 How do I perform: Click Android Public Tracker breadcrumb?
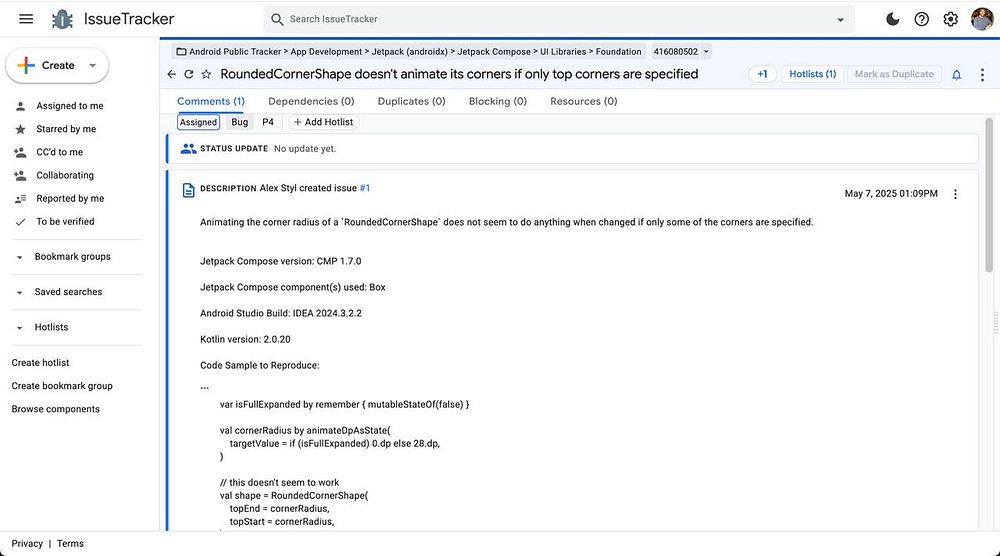pos(235,52)
